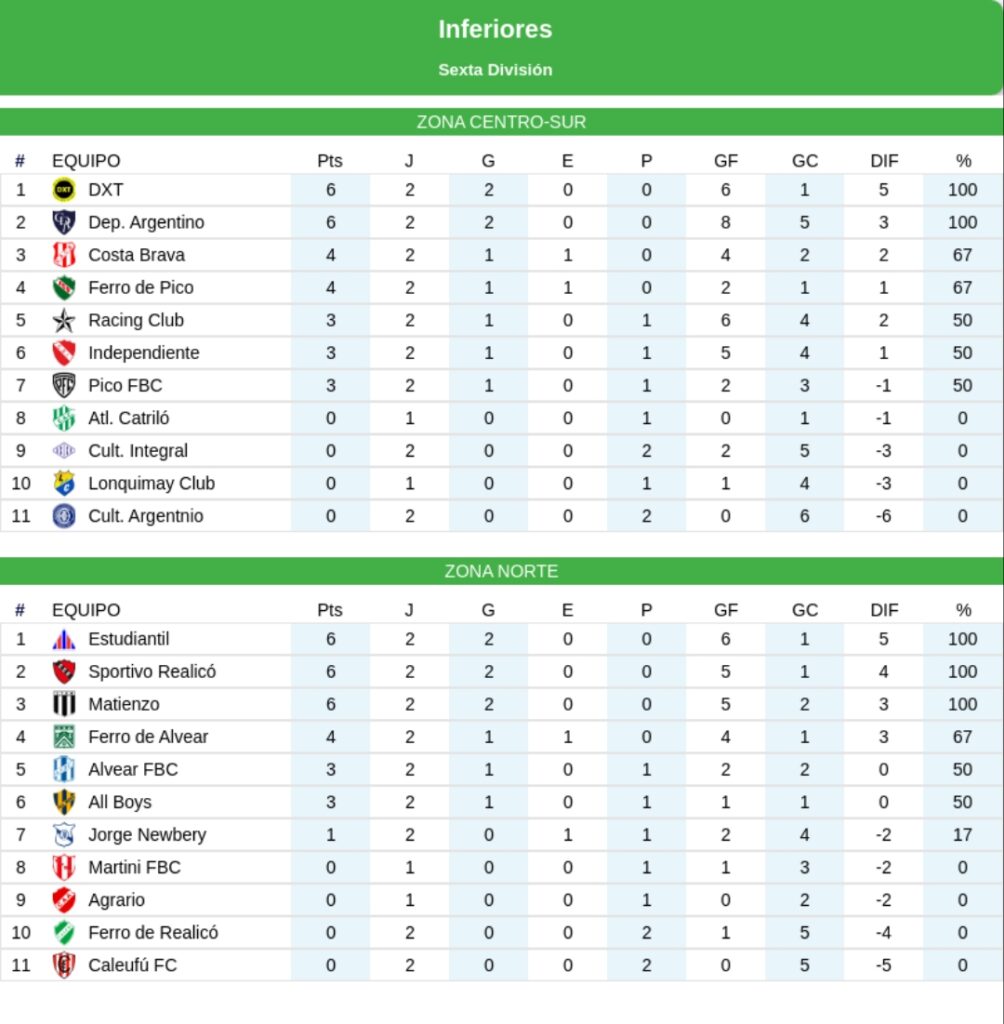Click the All Boys crest icon
The width and height of the screenshot is (1004, 1024).
point(64,802)
